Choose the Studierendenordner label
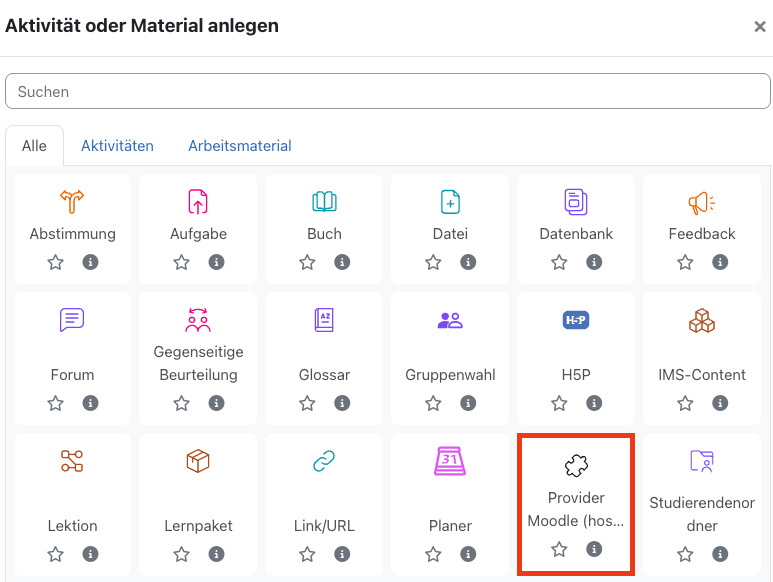 [702, 514]
